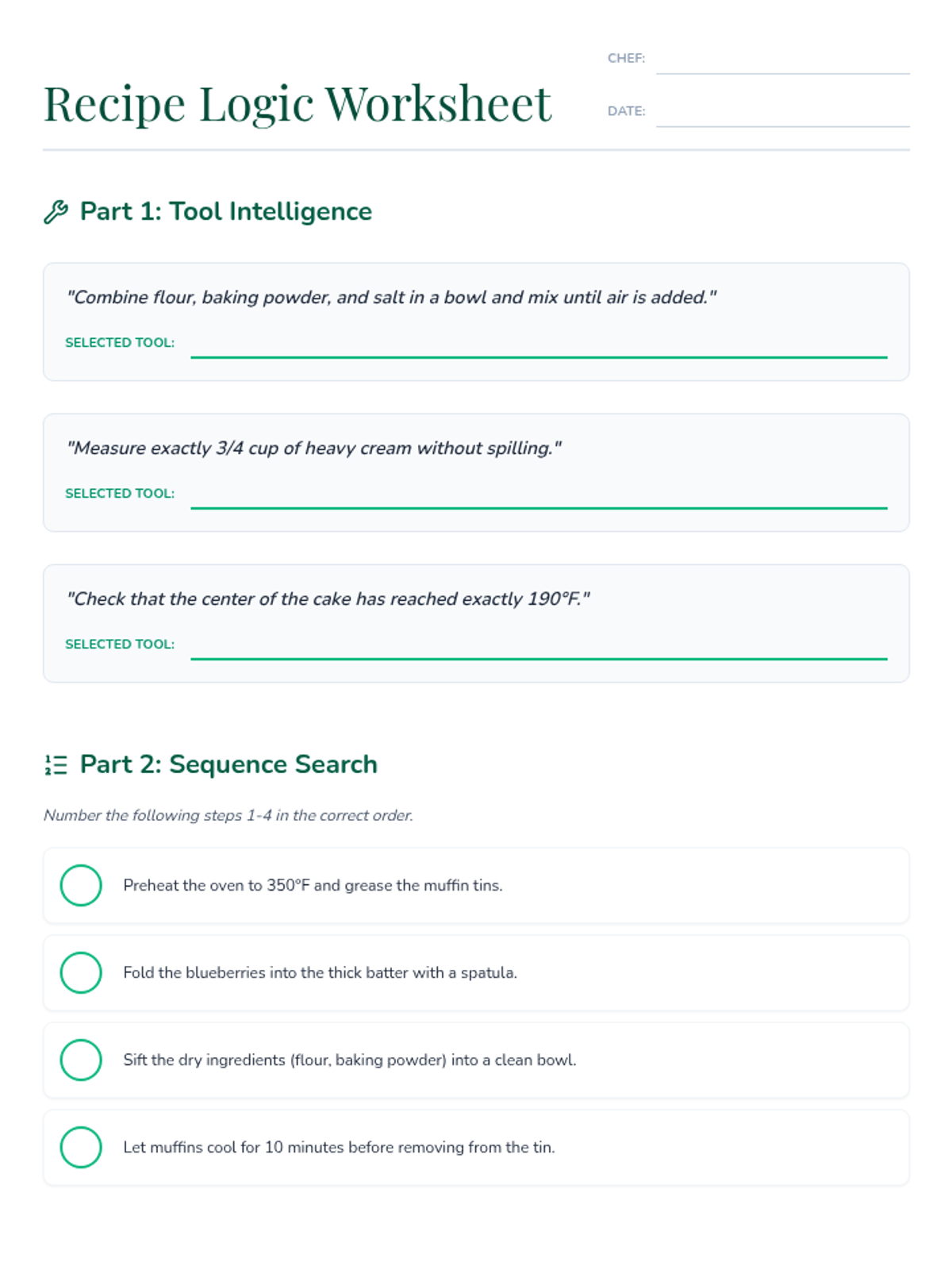952x1270 pixels.
Task: Click the numbered list icon beside Part 2
Action: tap(56, 765)
